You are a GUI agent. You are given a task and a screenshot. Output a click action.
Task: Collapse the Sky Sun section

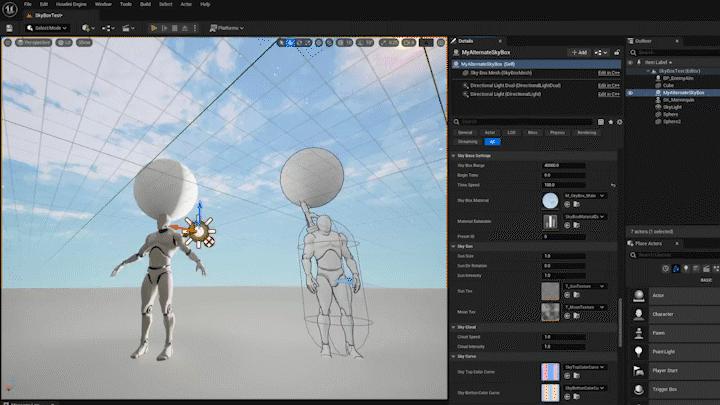tap(457, 246)
